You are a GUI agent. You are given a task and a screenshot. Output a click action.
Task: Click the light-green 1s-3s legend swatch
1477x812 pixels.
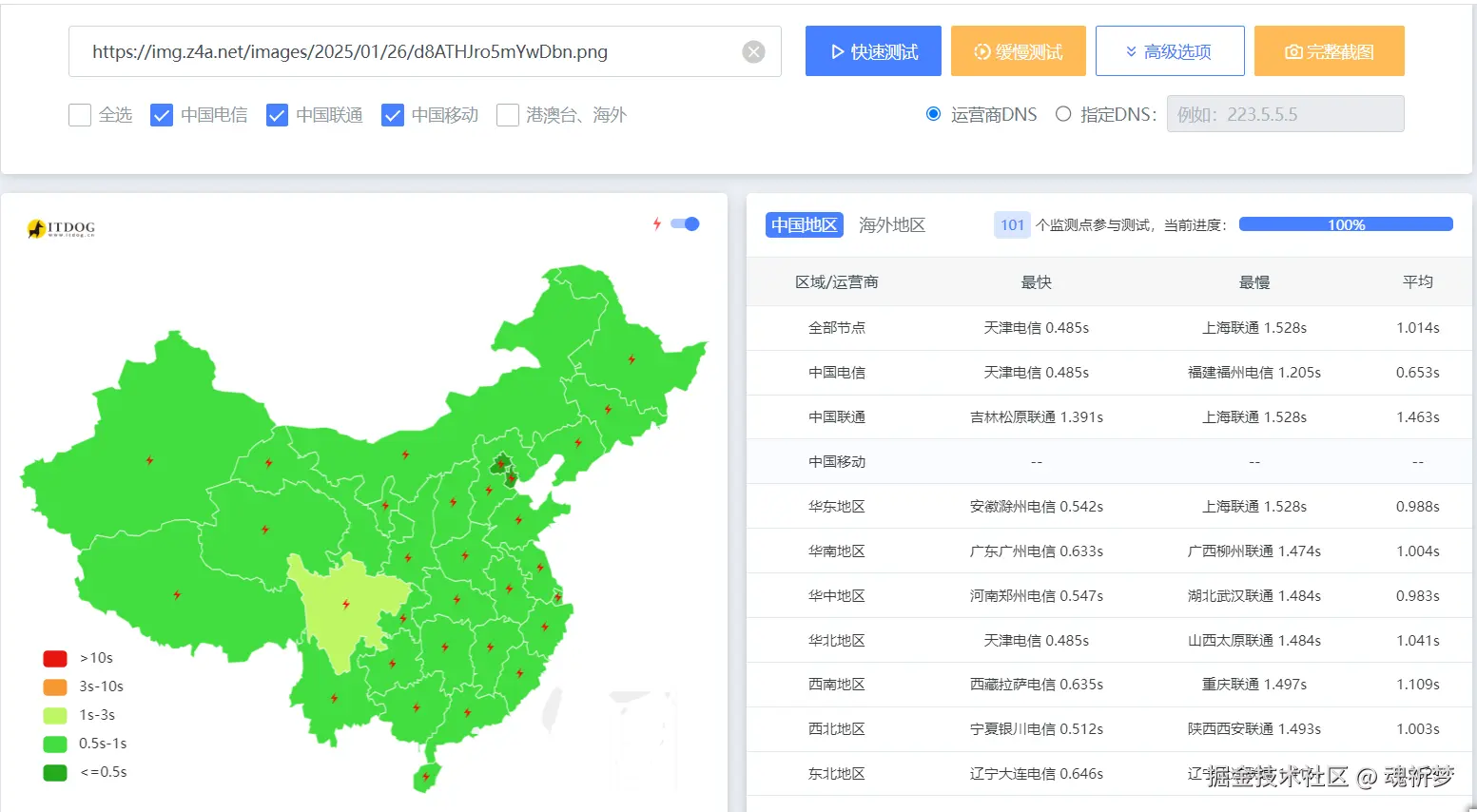coord(55,715)
